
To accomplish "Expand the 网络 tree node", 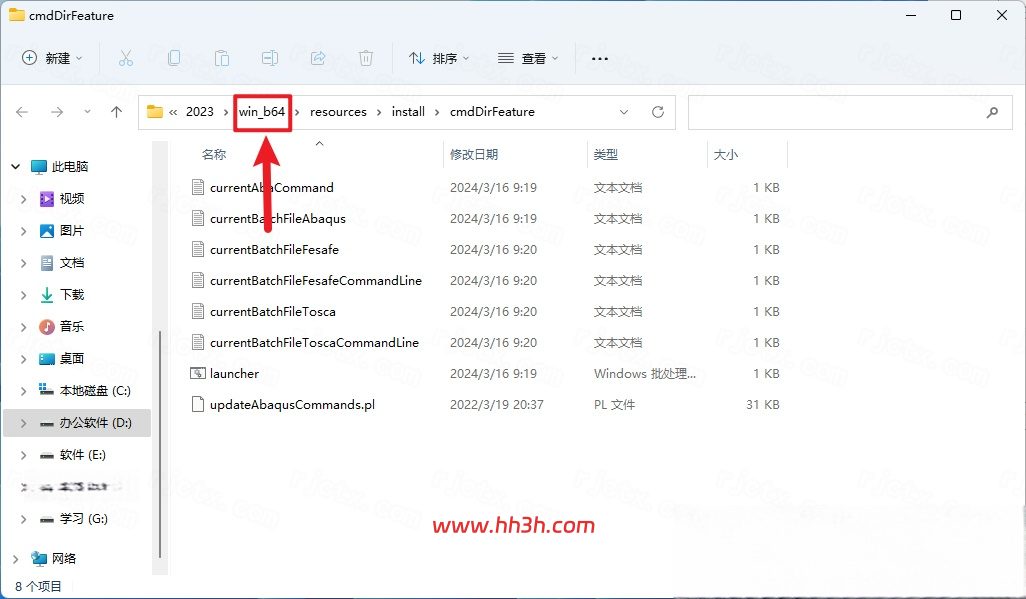I will pyautogui.click(x=16, y=558).
